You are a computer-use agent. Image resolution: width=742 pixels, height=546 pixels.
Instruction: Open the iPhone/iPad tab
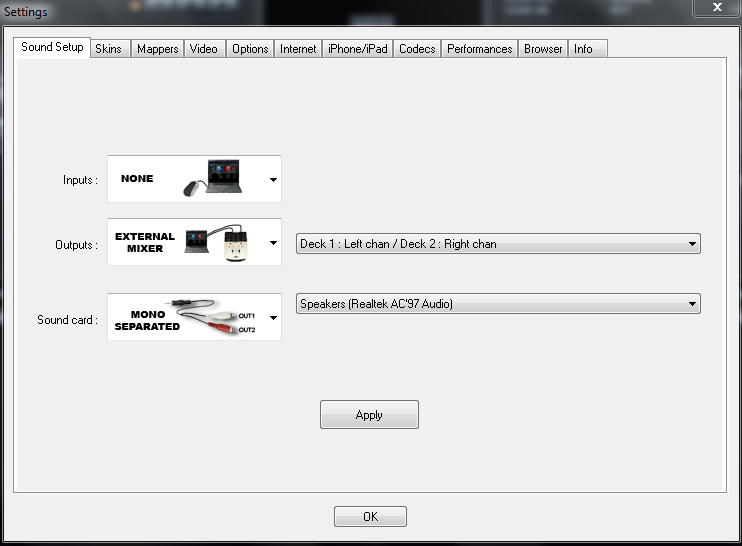click(x=357, y=49)
